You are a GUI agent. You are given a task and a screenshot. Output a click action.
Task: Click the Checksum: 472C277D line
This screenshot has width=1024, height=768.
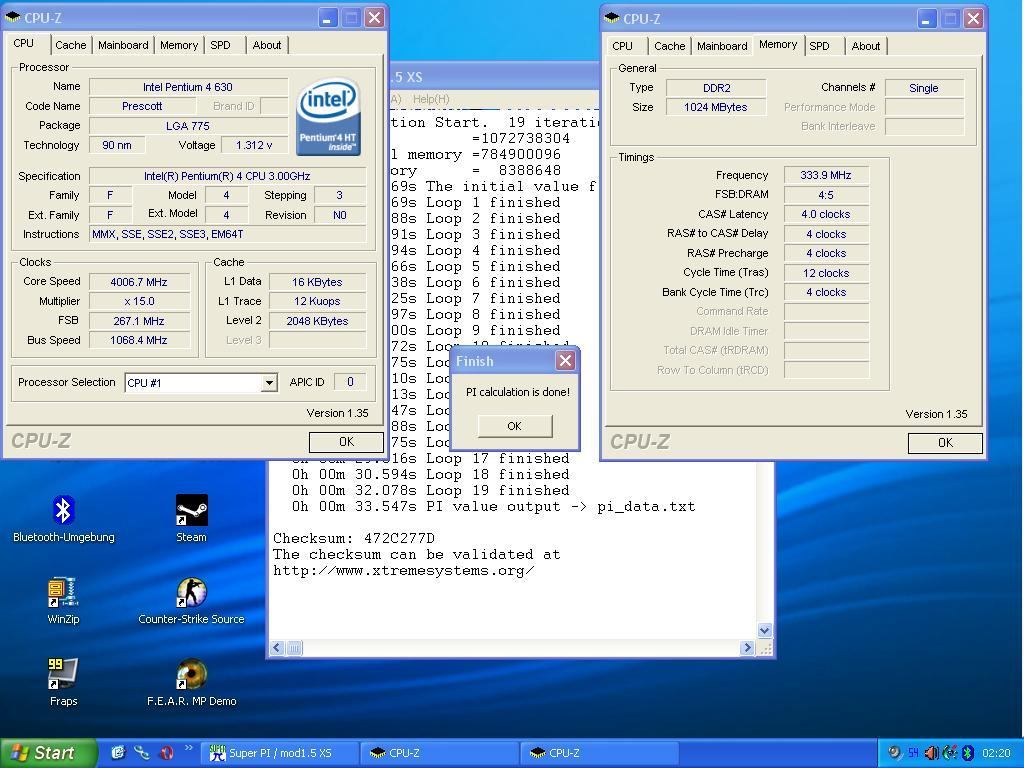coord(354,538)
